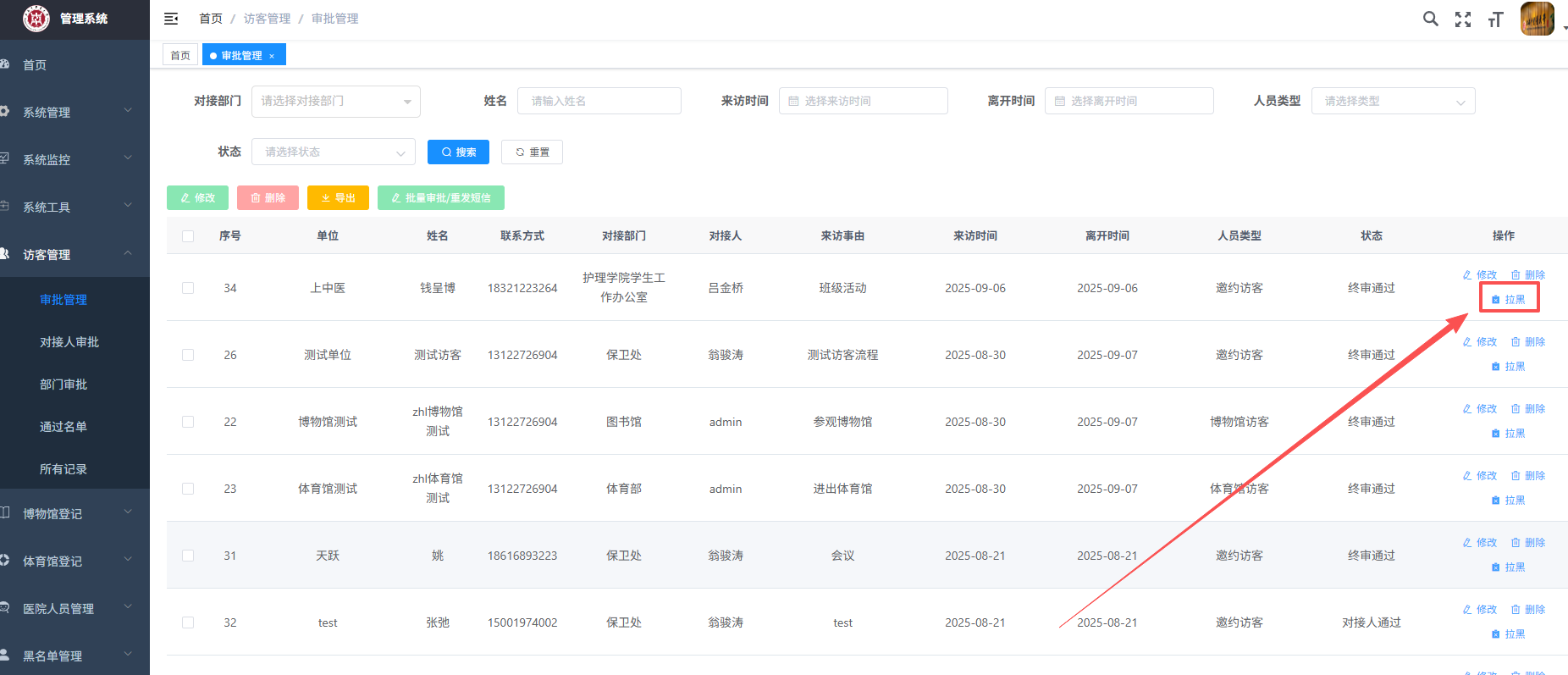Select the checkbox for row 34

click(x=188, y=288)
